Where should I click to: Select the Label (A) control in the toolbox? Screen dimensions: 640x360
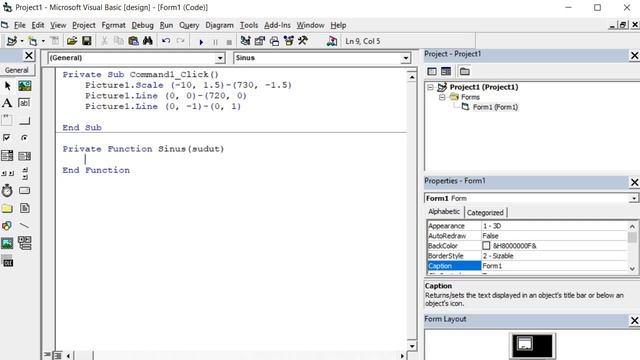[7, 103]
